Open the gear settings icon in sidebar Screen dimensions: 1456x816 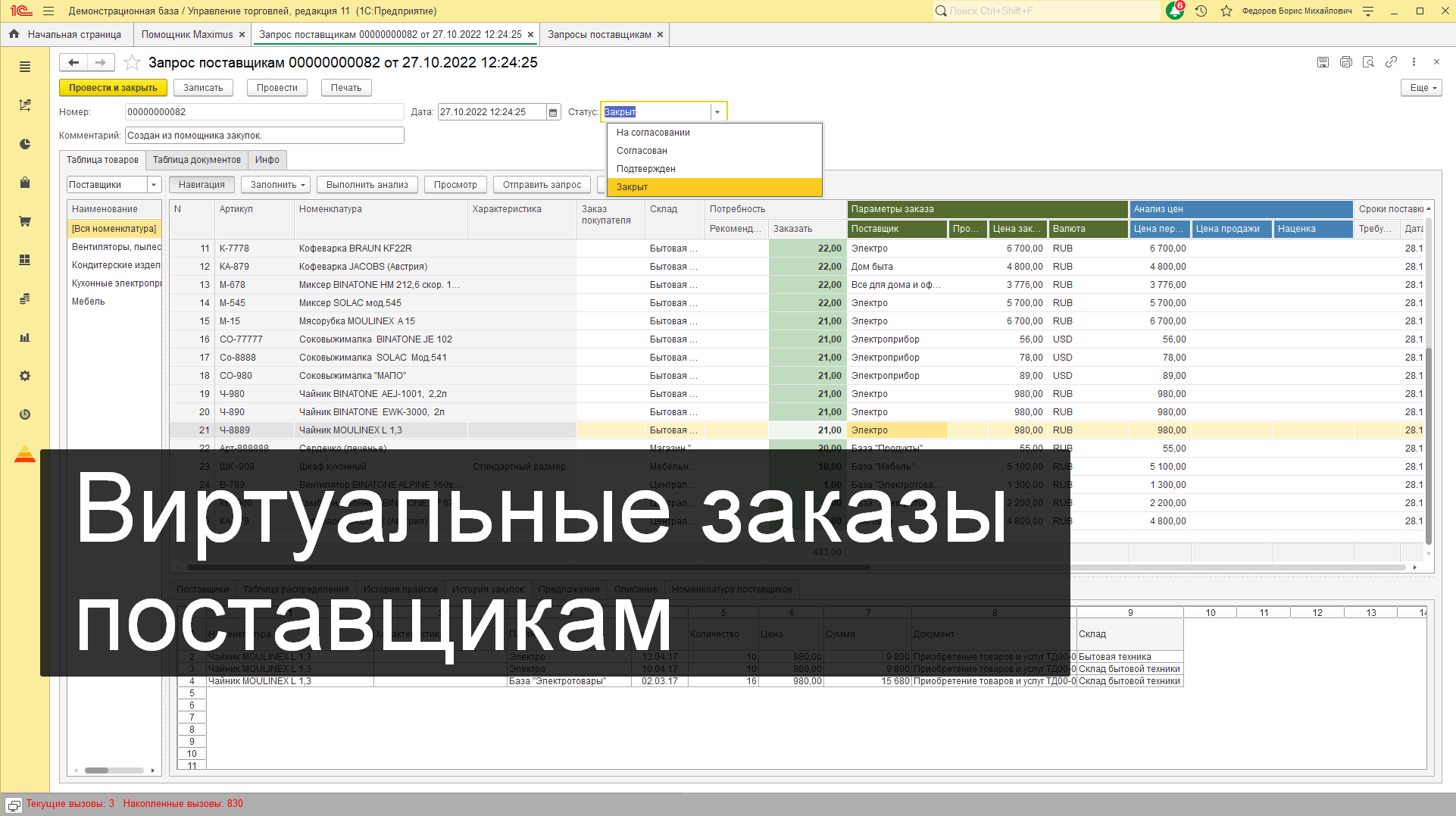(25, 376)
